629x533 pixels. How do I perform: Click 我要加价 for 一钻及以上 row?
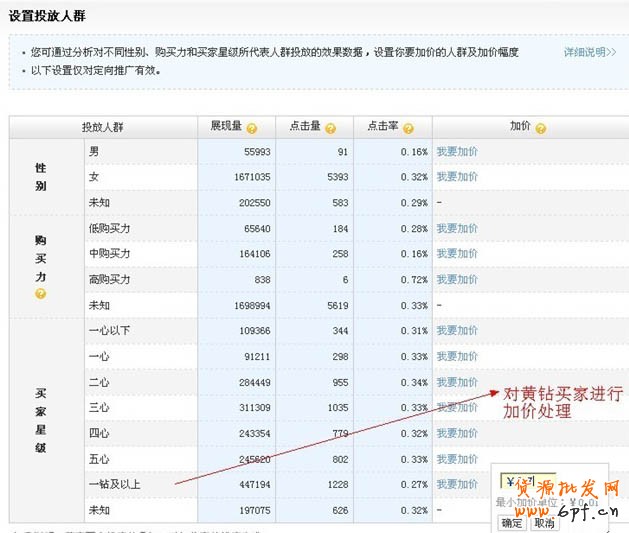(x=457, y=484)
